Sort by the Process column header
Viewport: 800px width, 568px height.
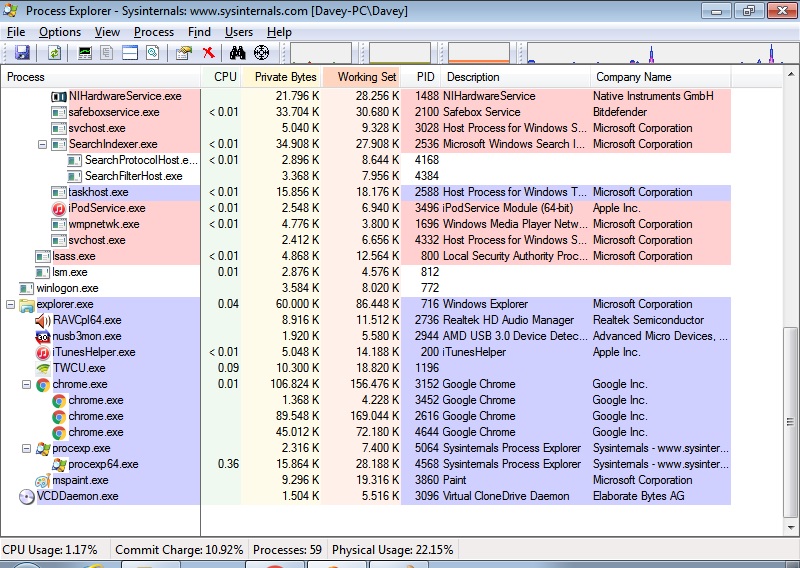(x=101, y=77)
